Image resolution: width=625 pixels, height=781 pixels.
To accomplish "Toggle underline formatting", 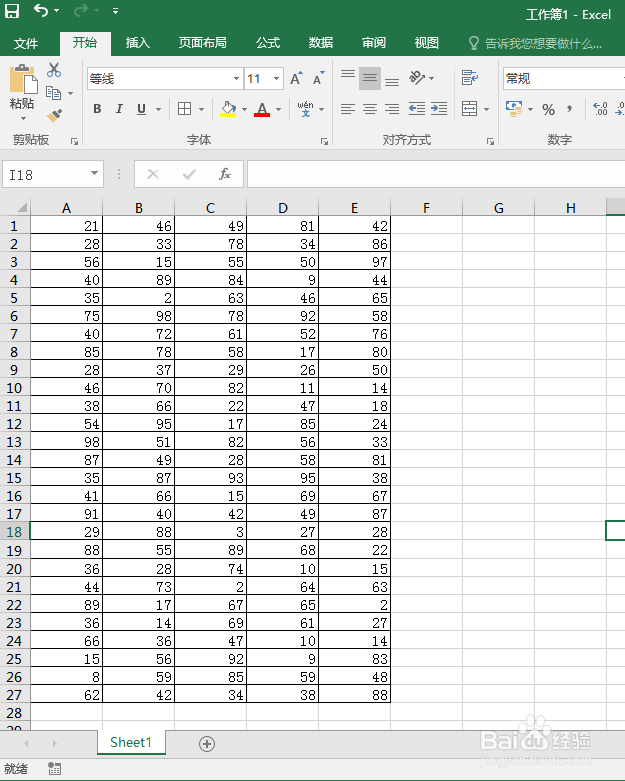I will pos(141,109).
